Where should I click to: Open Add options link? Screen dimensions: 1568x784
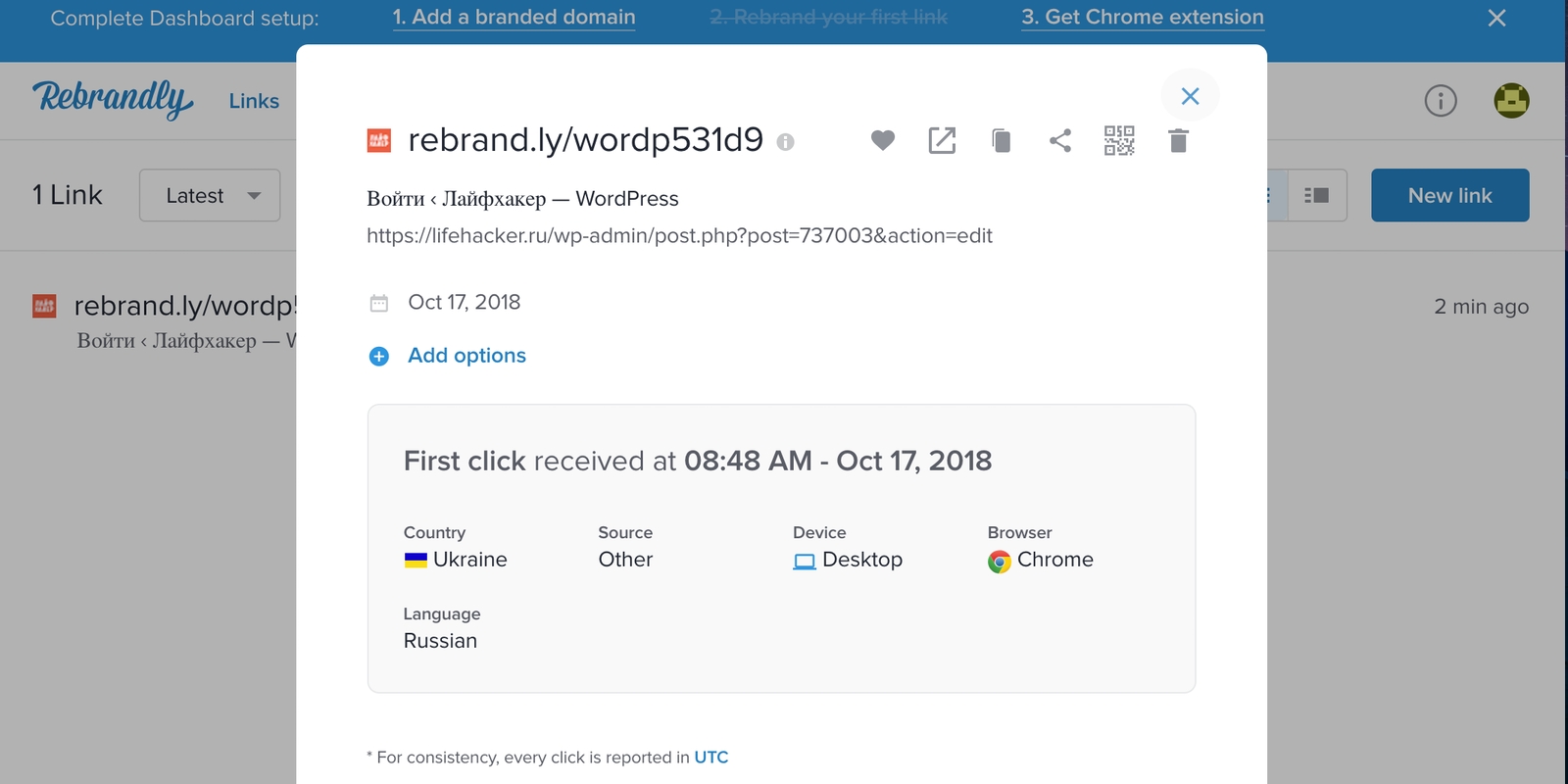click(x=466, y=356)
